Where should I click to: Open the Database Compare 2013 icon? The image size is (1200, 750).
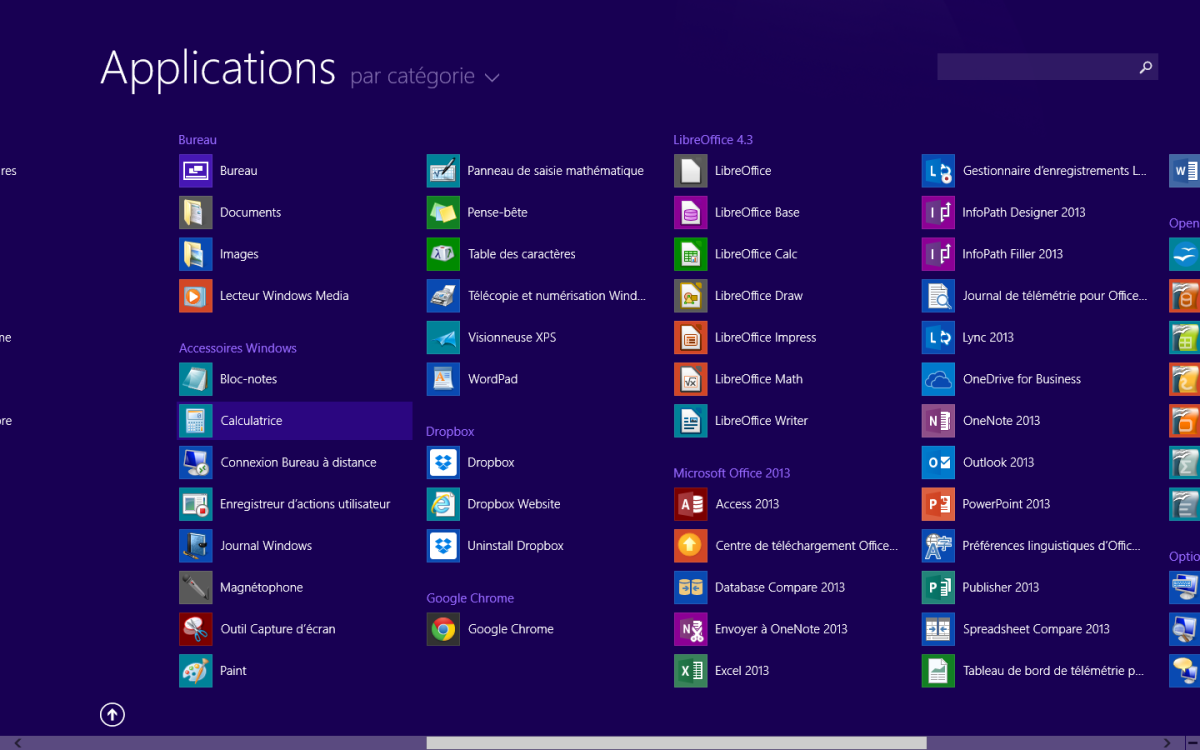(x=691, y=588)
